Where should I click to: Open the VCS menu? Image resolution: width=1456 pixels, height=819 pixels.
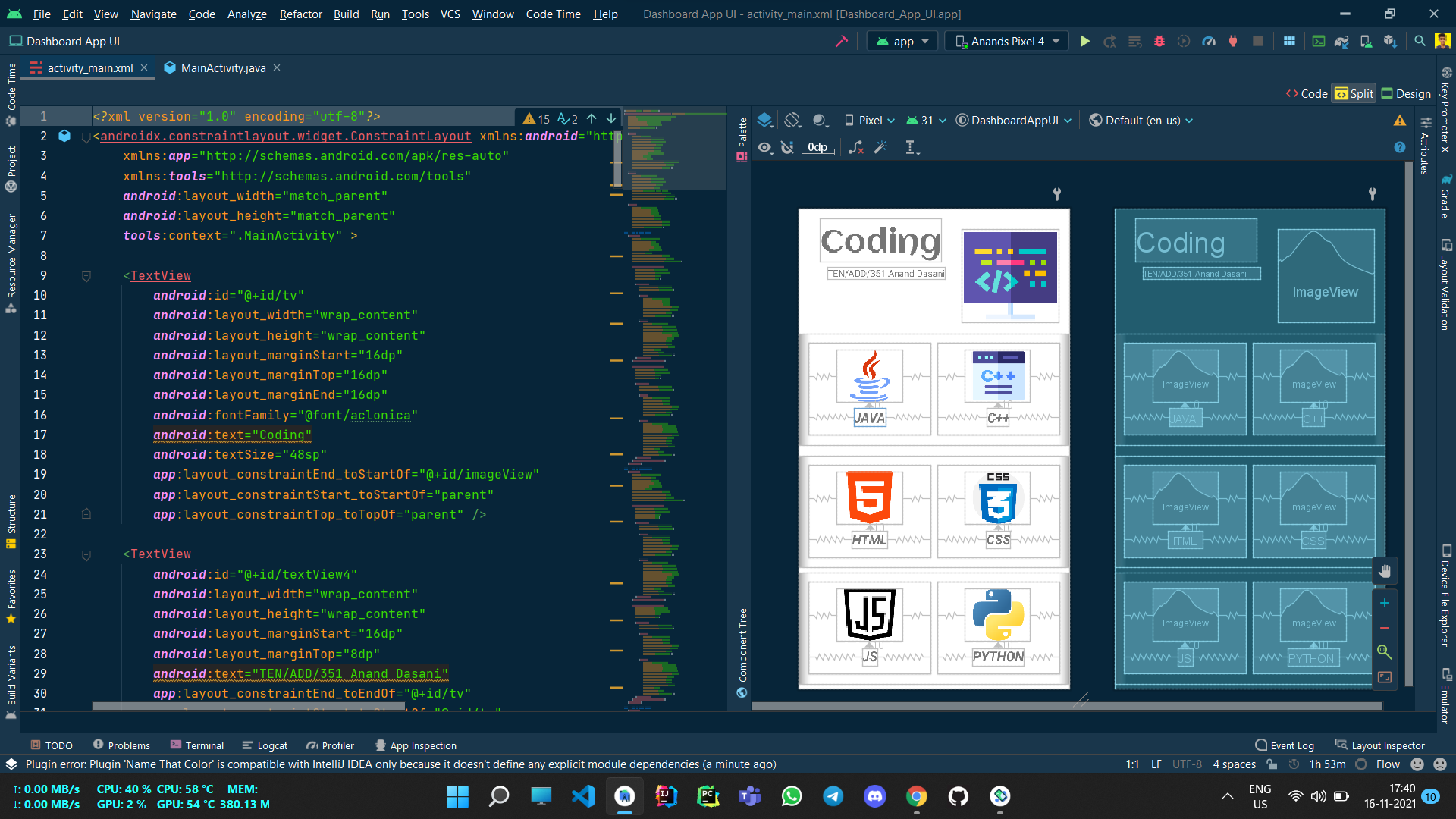450,14
